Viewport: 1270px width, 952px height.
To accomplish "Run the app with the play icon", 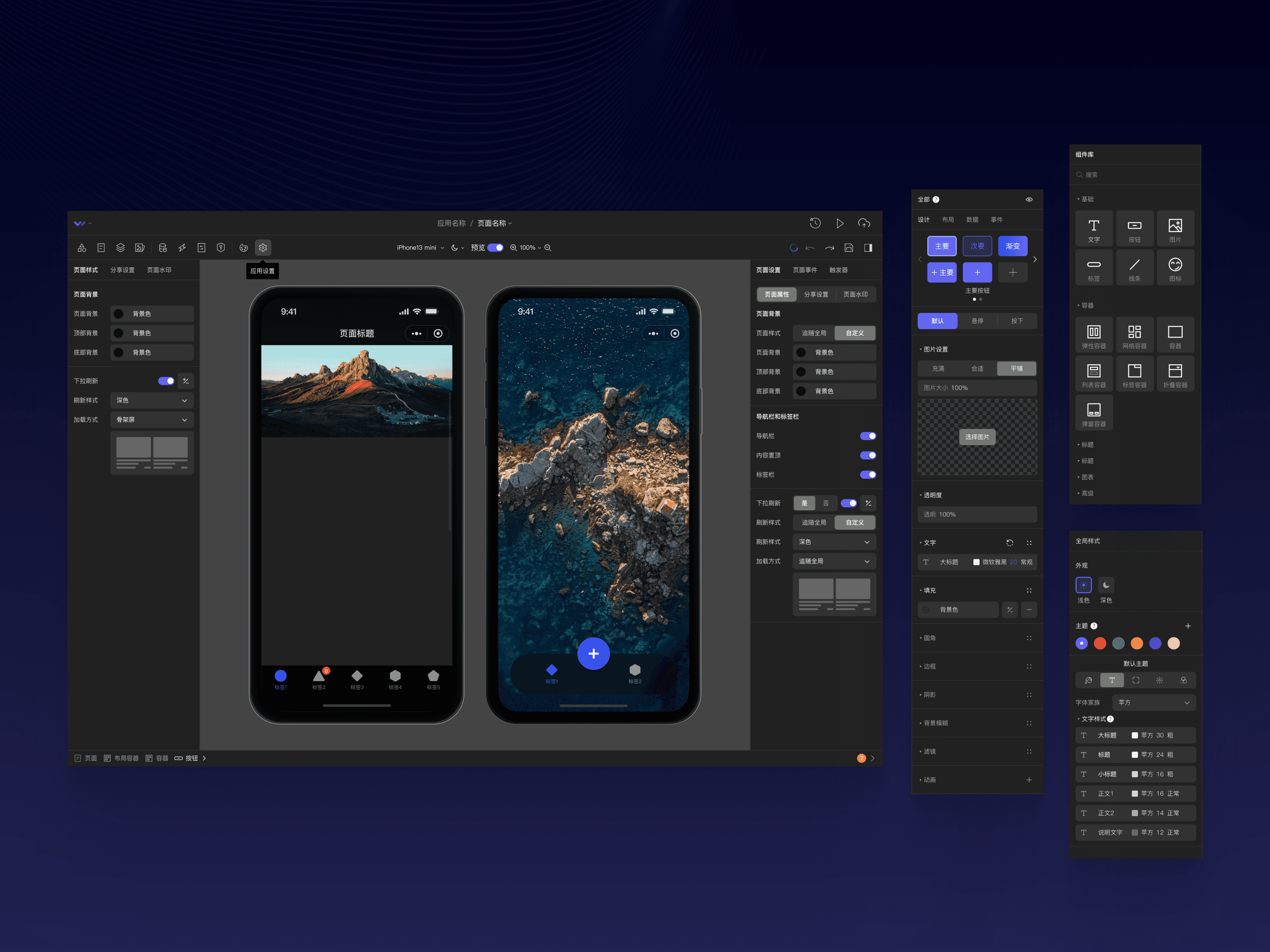I will [x=840, y=223].
